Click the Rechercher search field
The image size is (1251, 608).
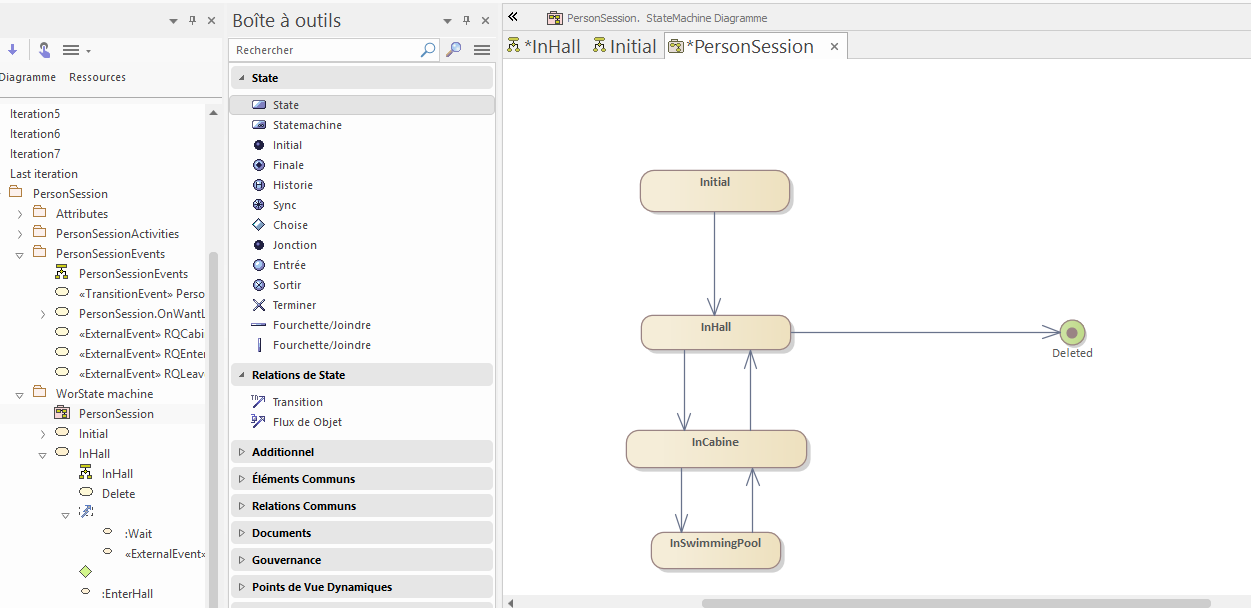click(325, 50)
